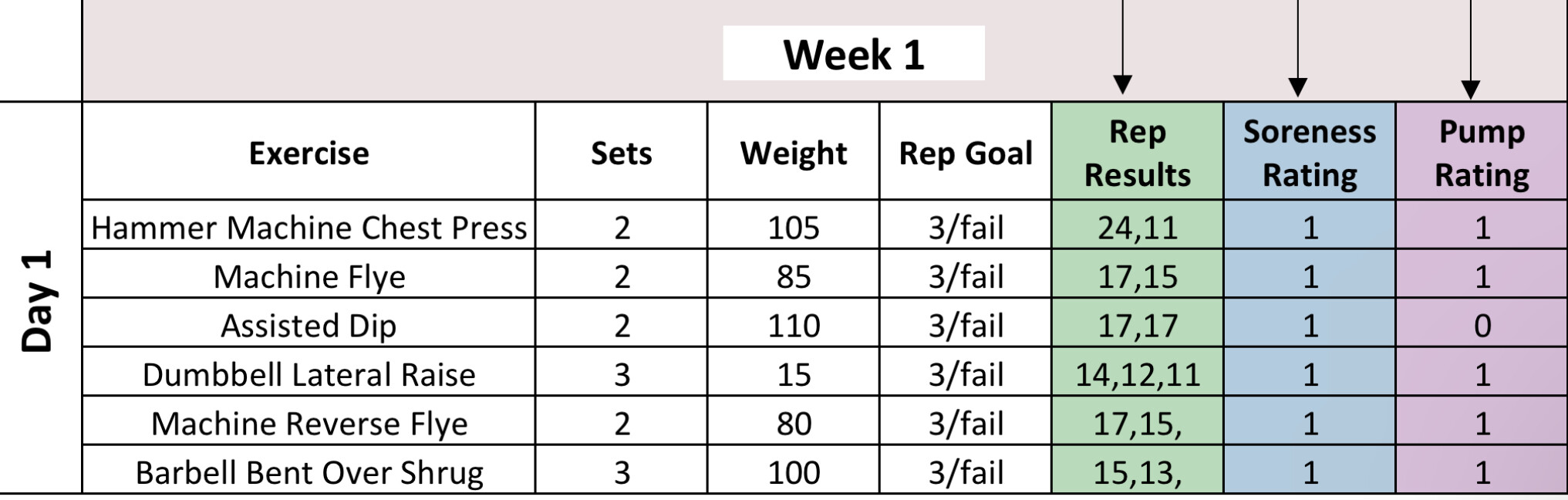Select the Machine Reverse Flye cell
The height and width of the screenshot is (500, 1568).
point(309,424)
